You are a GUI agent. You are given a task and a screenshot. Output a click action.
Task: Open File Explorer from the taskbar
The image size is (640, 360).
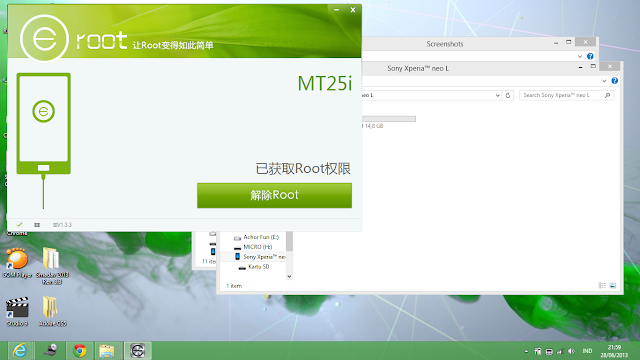click(x=107, y=351)
